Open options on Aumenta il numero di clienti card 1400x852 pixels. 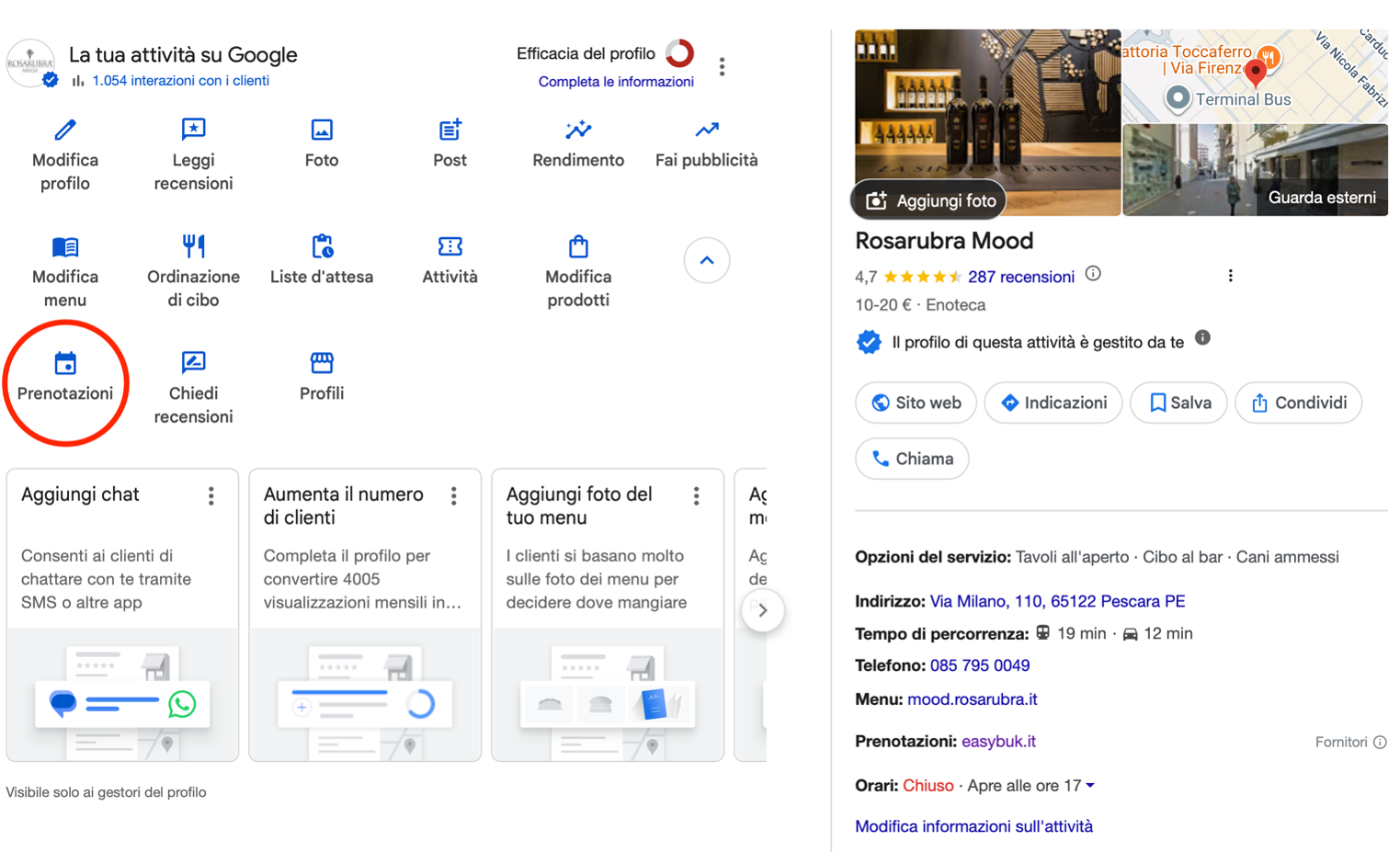point(454,496)
